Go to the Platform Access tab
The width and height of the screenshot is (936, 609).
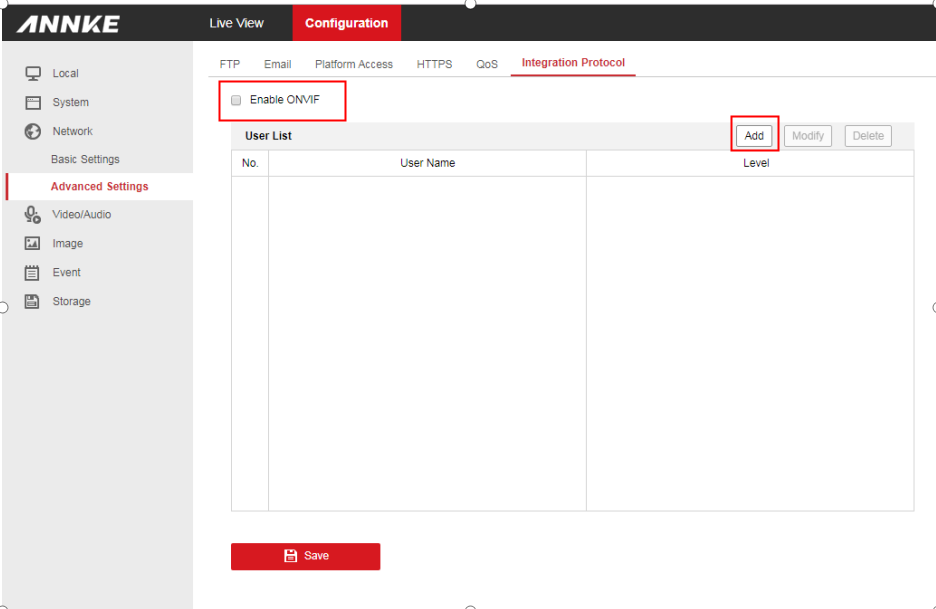[354, 64]
